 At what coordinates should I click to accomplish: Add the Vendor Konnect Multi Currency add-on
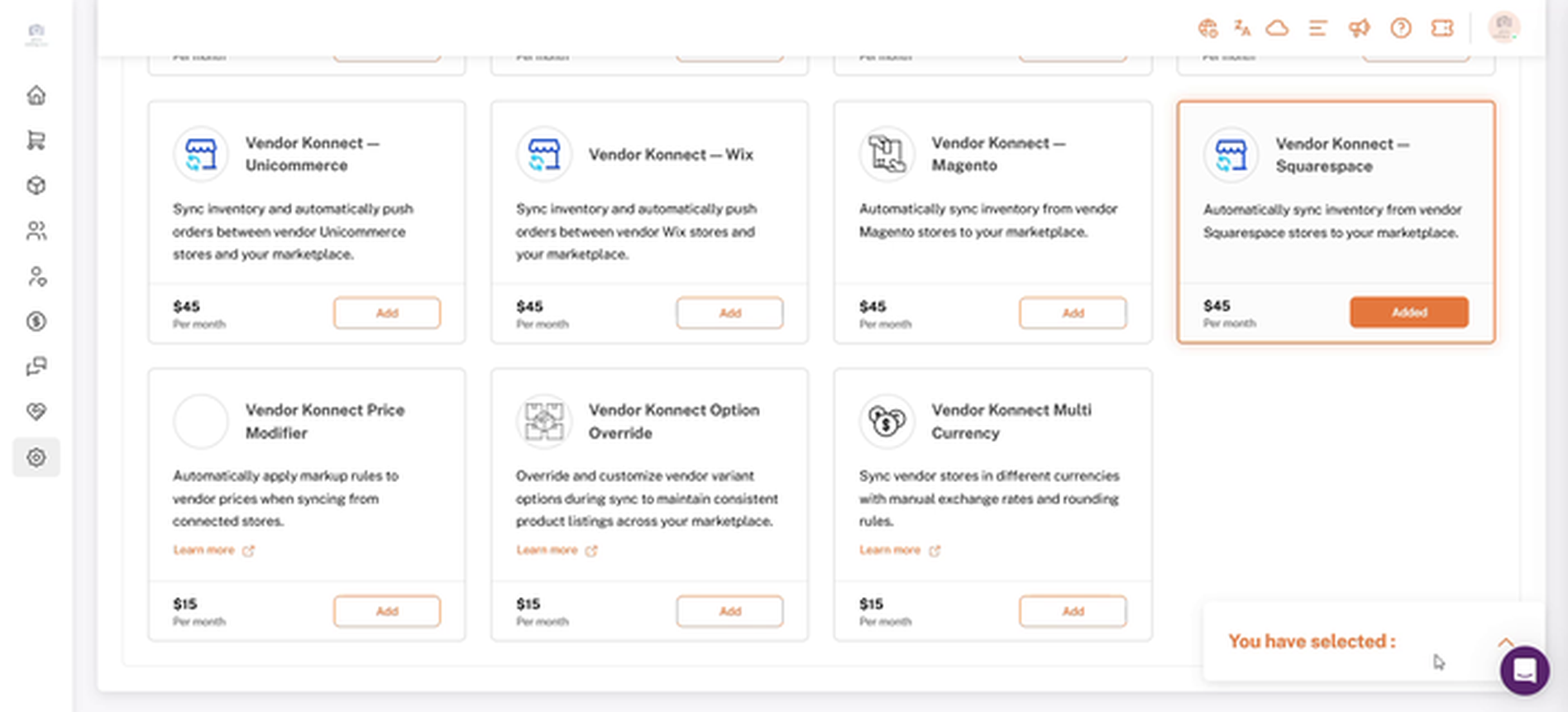(x=1073, y=611)
